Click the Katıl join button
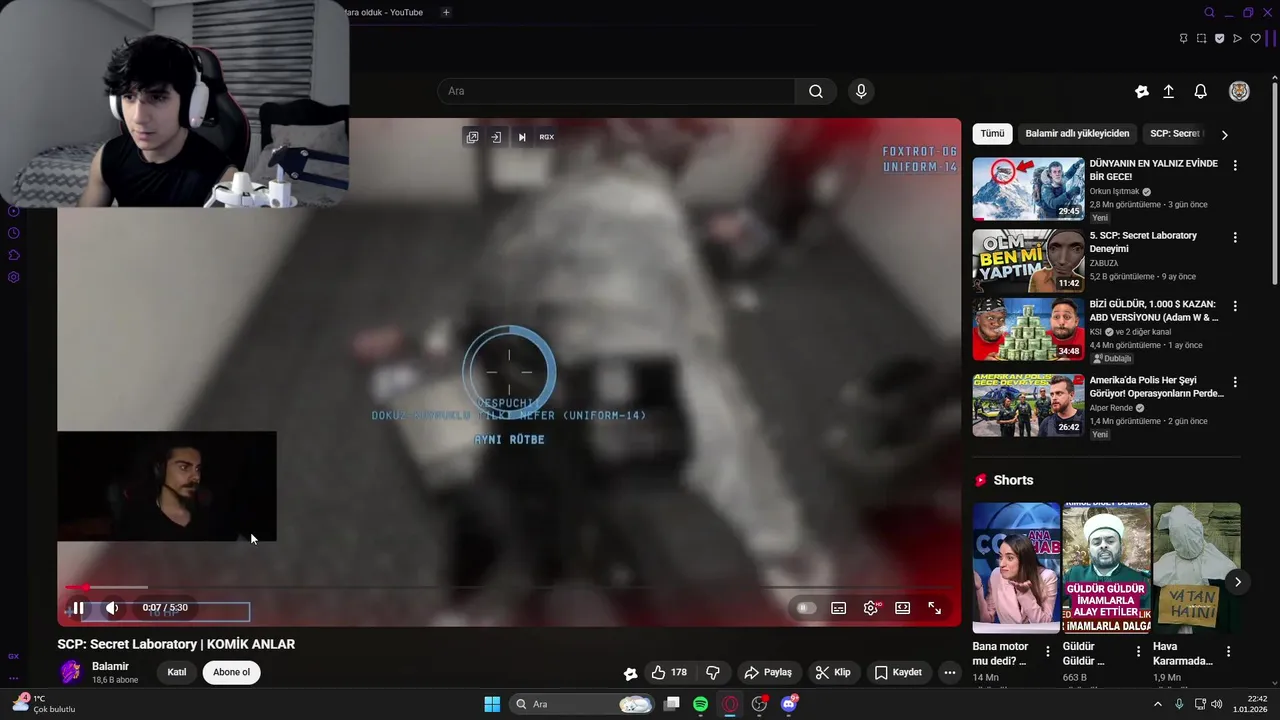1280x720 pixels. [x=177, y=672]
